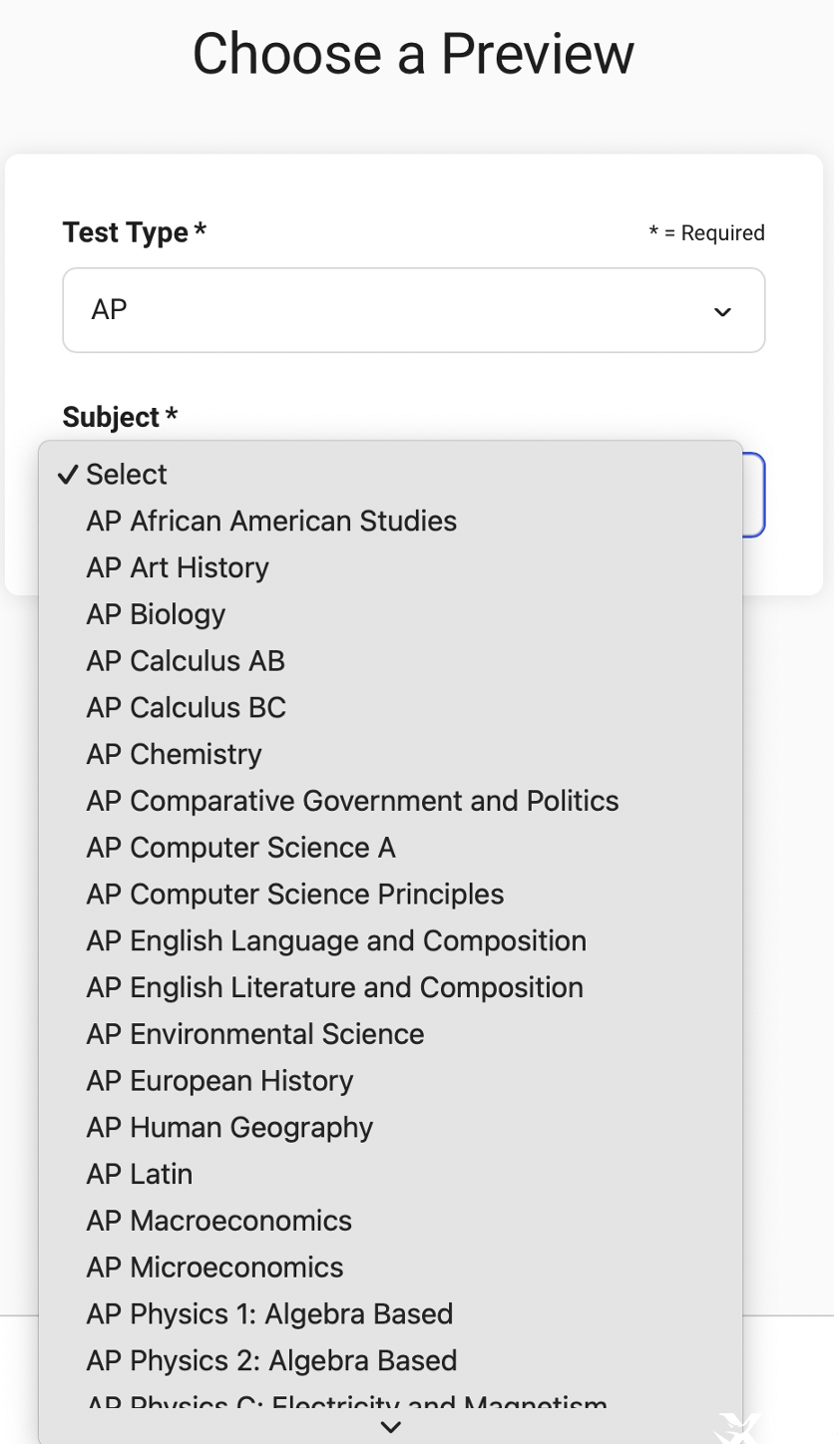Image resolution: width=838 pixels, height=1456 pixels.
Task: Select AP Human Geography
Action: (x=390, y=1128)
